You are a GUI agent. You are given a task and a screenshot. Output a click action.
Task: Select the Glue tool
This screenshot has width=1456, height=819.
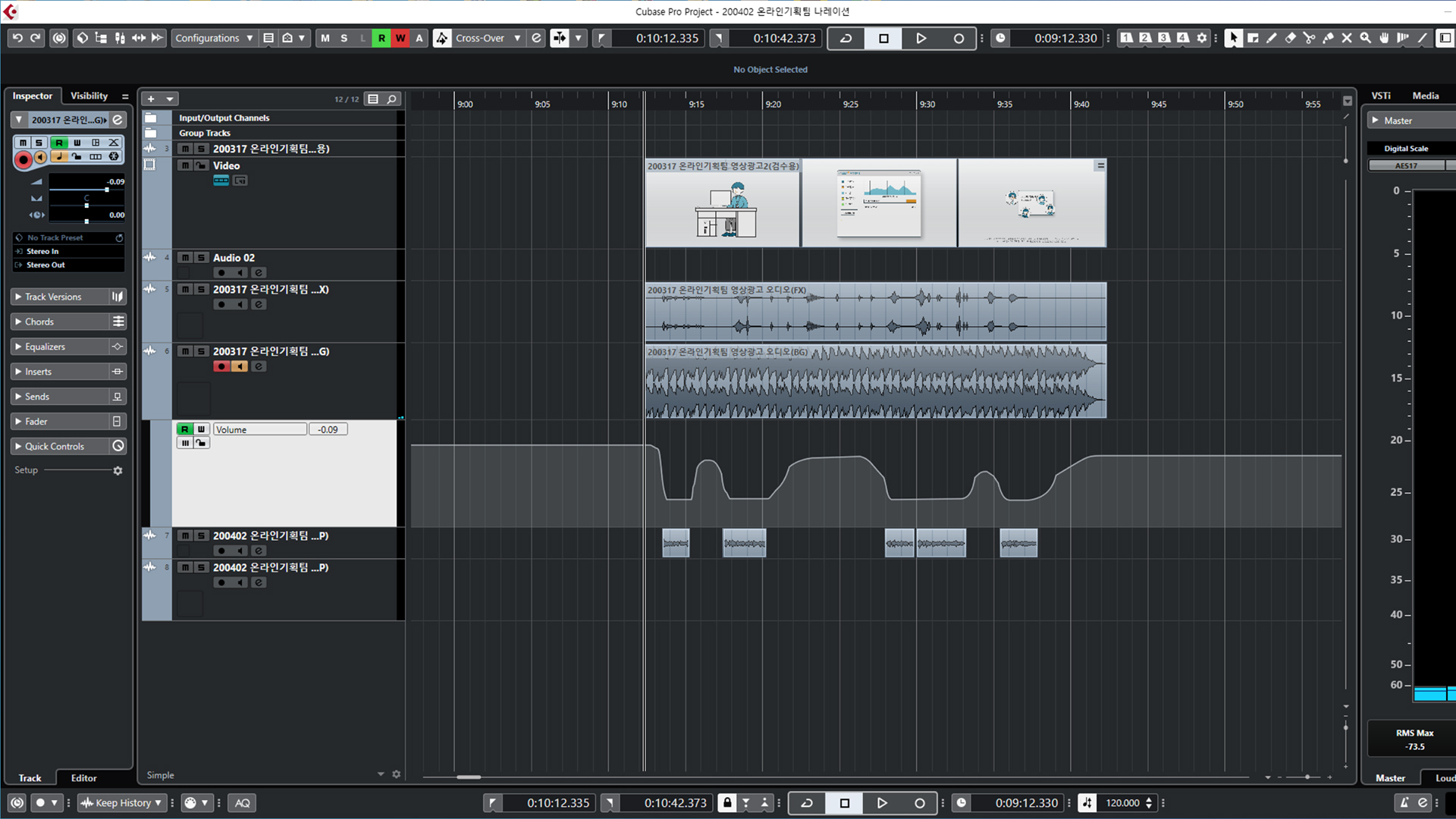pos(1328,38)
